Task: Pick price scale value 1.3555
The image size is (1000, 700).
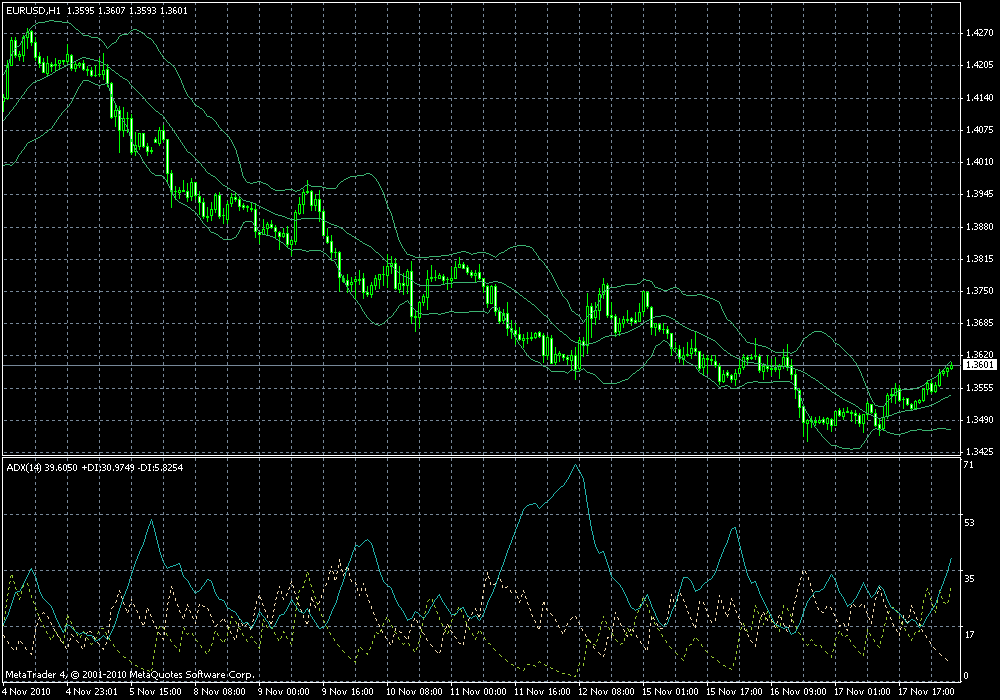Action: coord(980,388)
